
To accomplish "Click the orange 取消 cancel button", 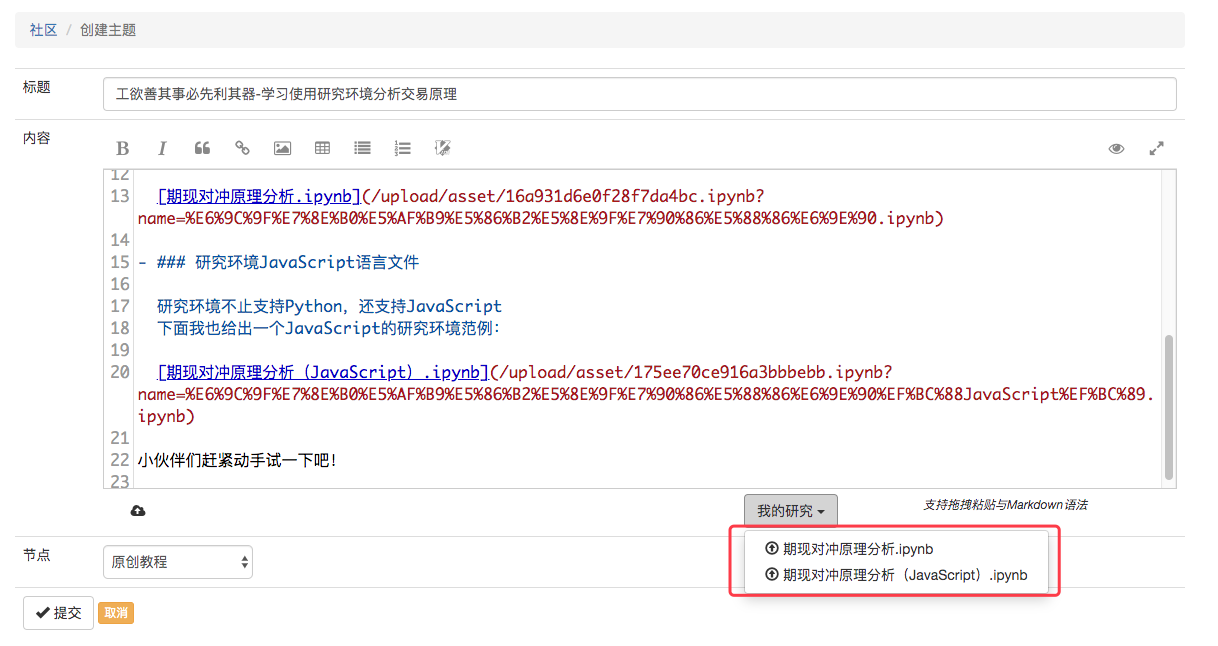I will 117,613.
